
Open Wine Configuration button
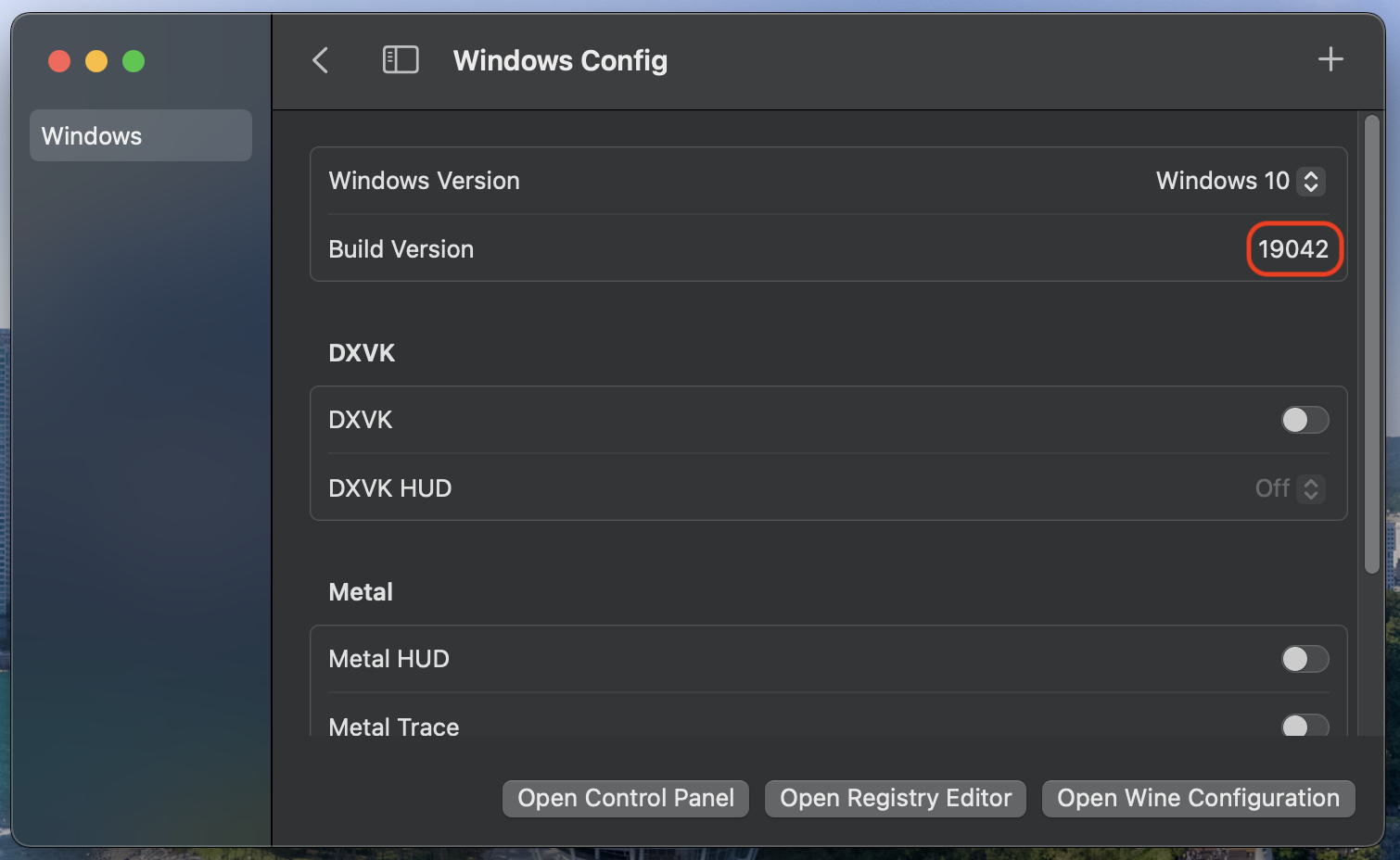(x=1198, y=798)
